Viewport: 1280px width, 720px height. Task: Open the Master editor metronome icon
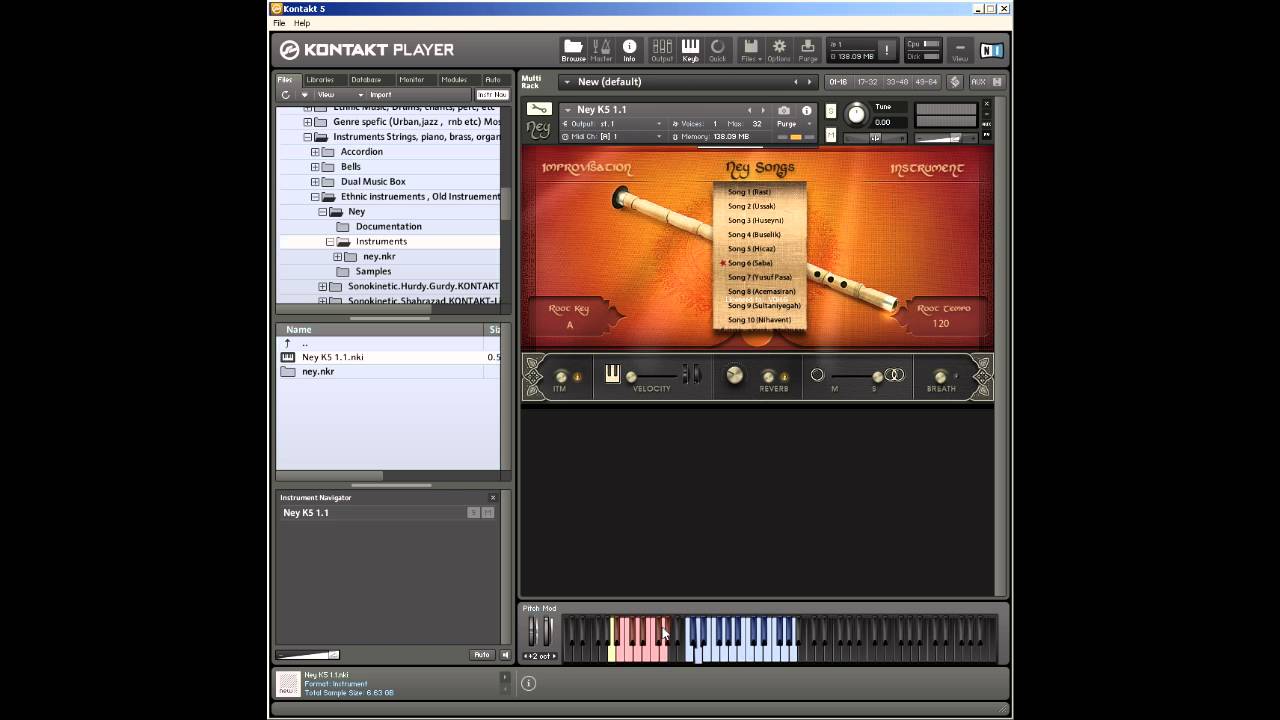[x=601, y=50]
